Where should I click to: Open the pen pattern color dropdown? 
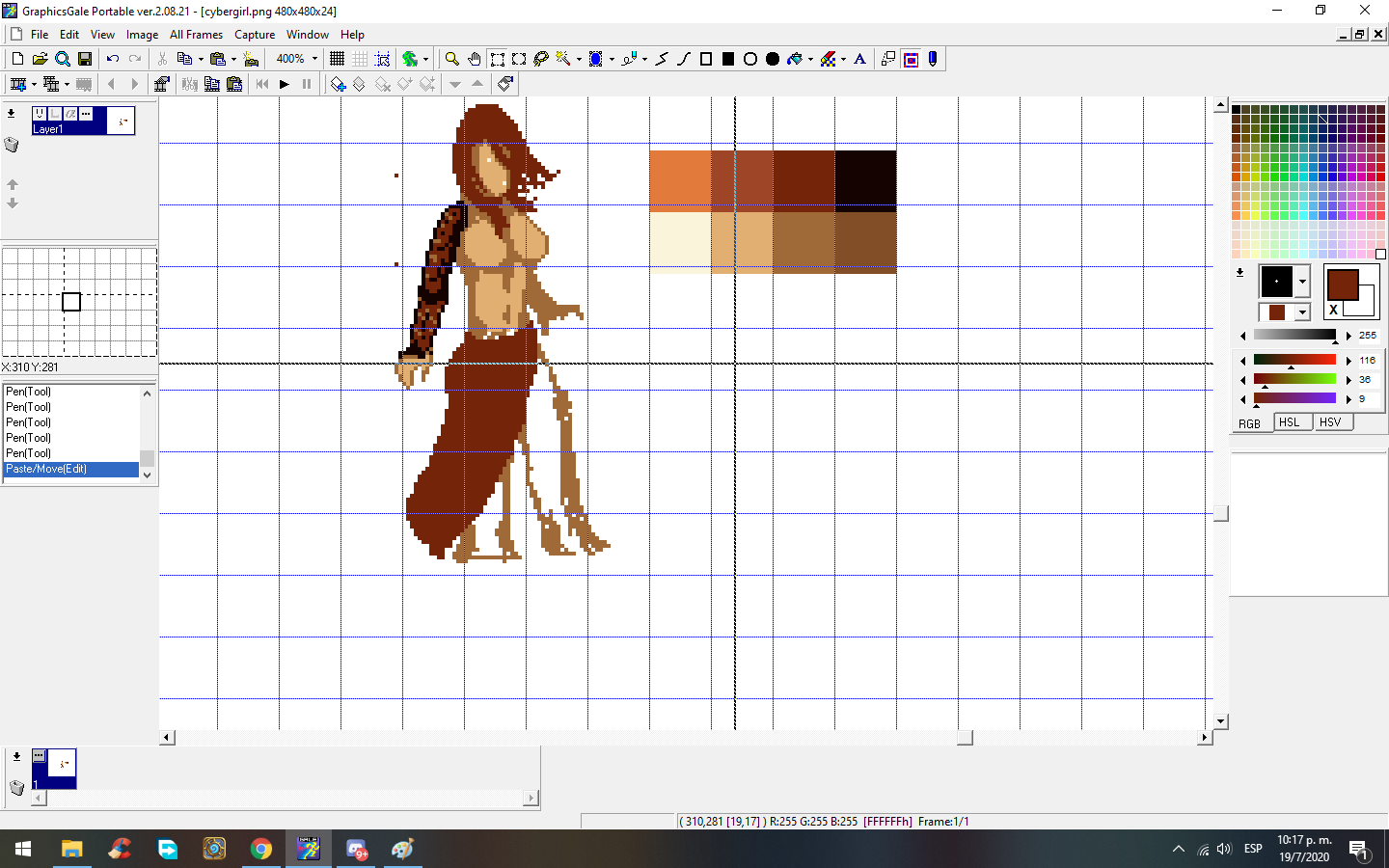1302,312
